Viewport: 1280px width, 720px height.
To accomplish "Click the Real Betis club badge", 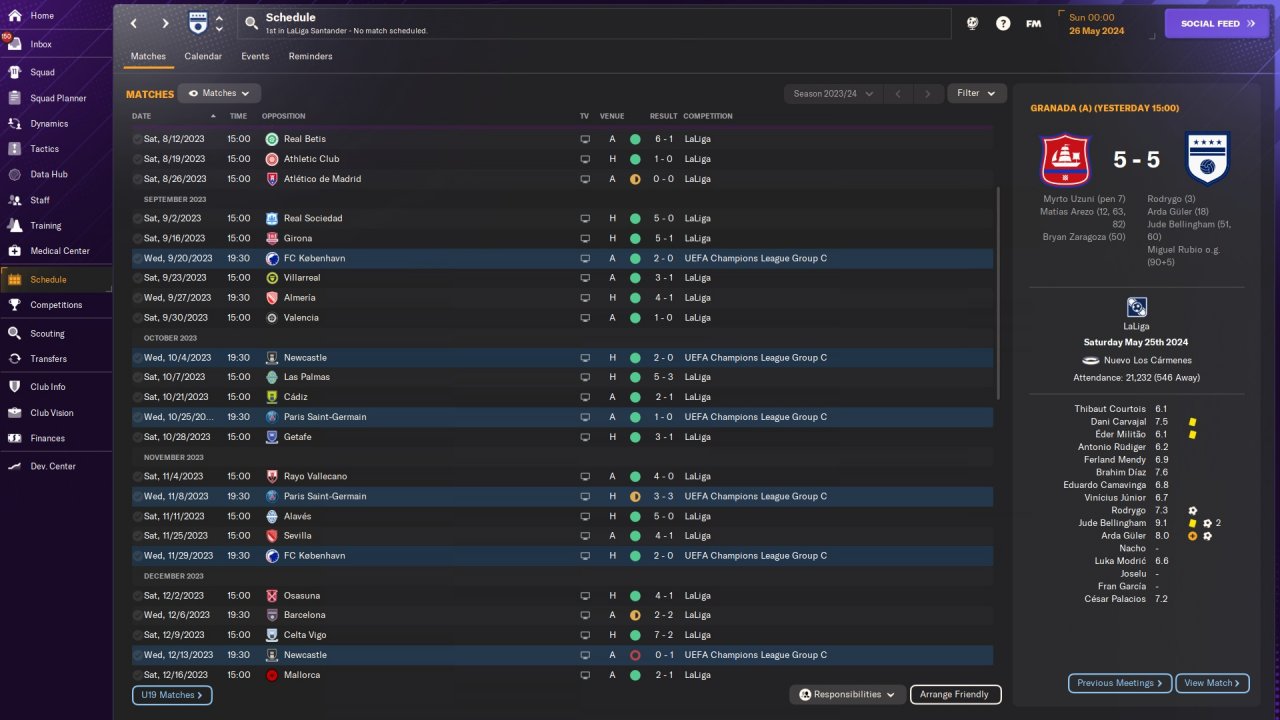I will [x=272, y=139].
